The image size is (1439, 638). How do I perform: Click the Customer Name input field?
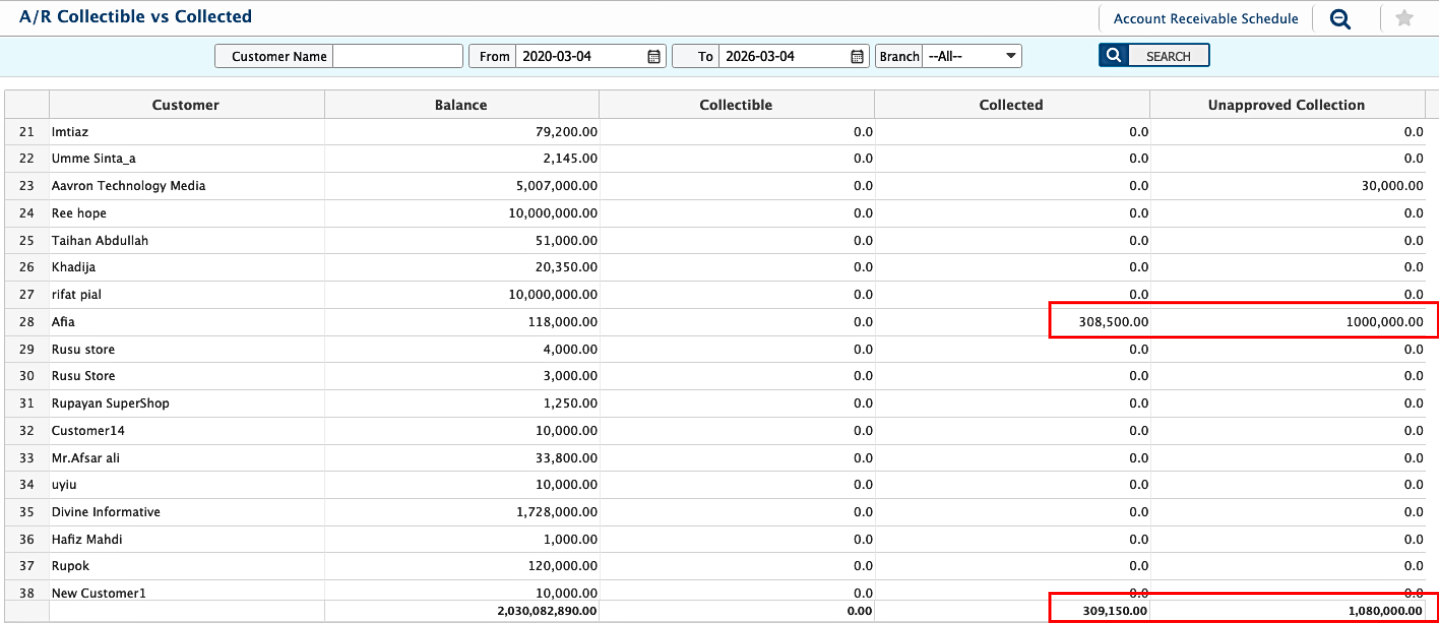tap(397, 57)
